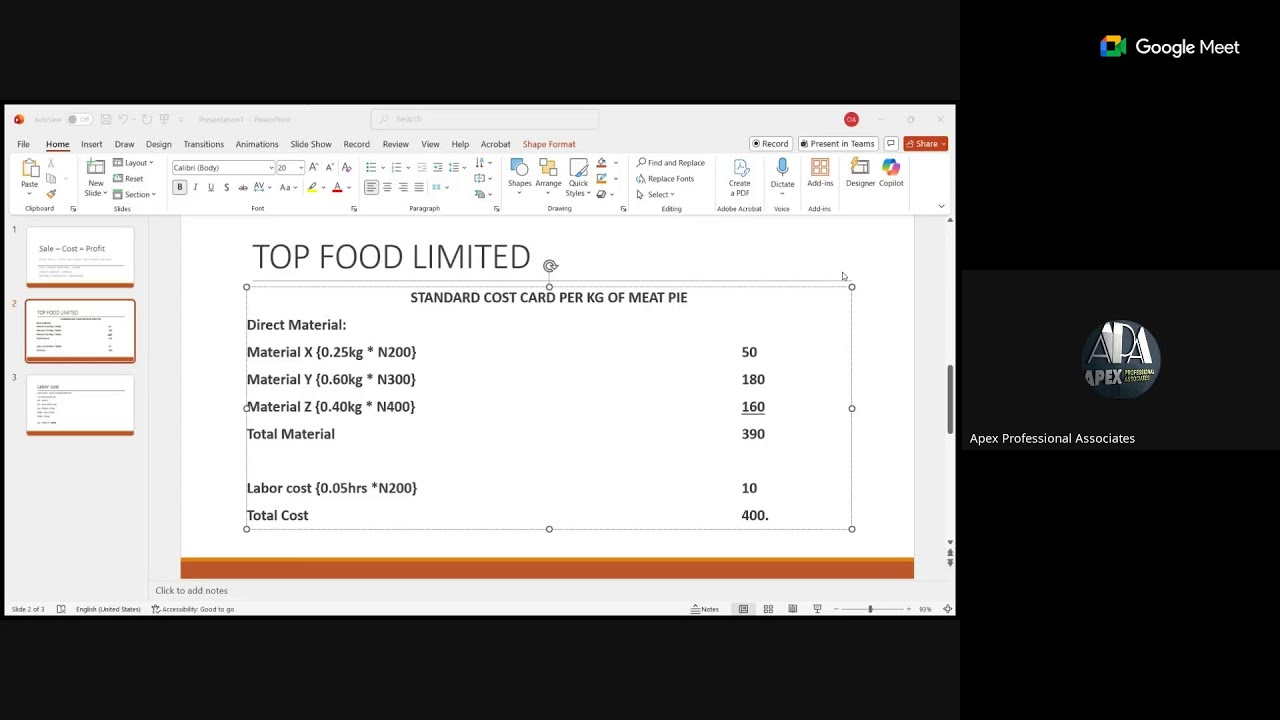Screen dimensions: 1280x720
Task: Collapse the ribbon with chevron
Action: [941, 206]
